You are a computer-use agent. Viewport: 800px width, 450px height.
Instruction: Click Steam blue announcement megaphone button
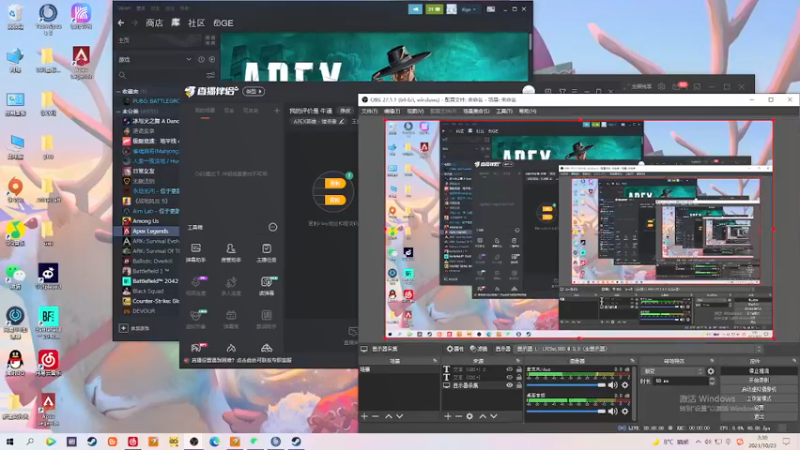tap(415, 9)
